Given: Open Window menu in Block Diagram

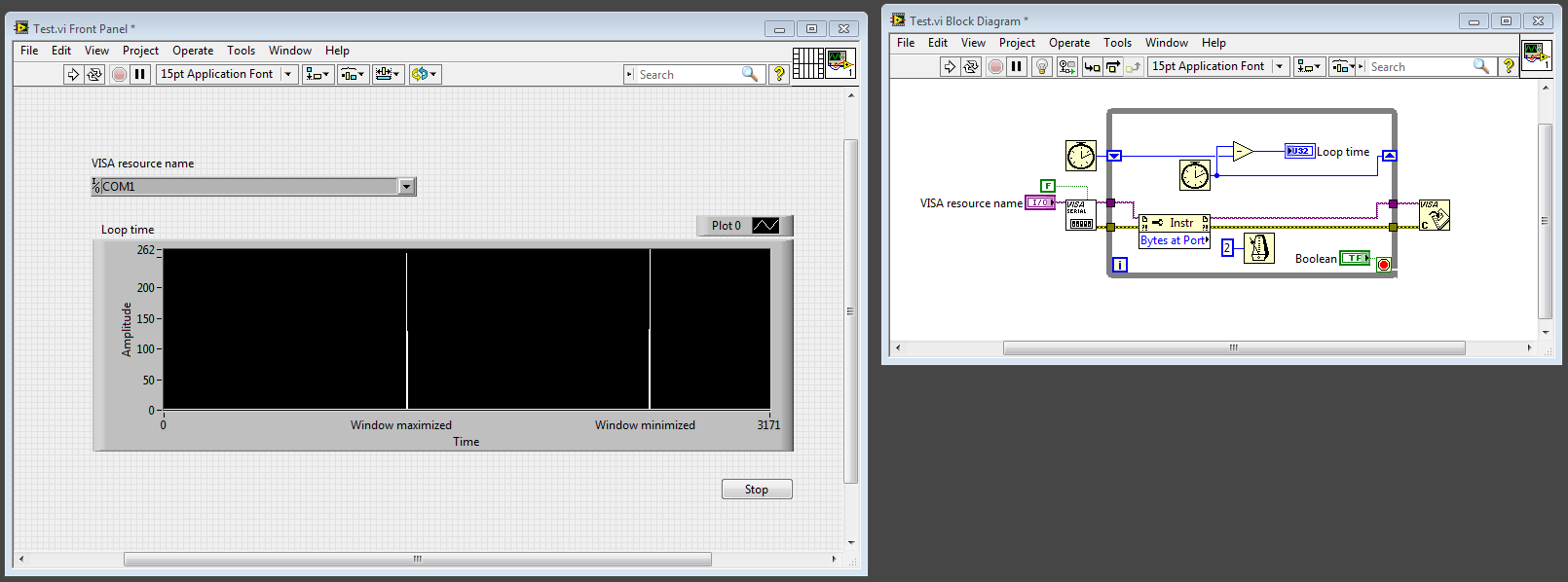Looking at the screenshot, I should point(1167,43).
